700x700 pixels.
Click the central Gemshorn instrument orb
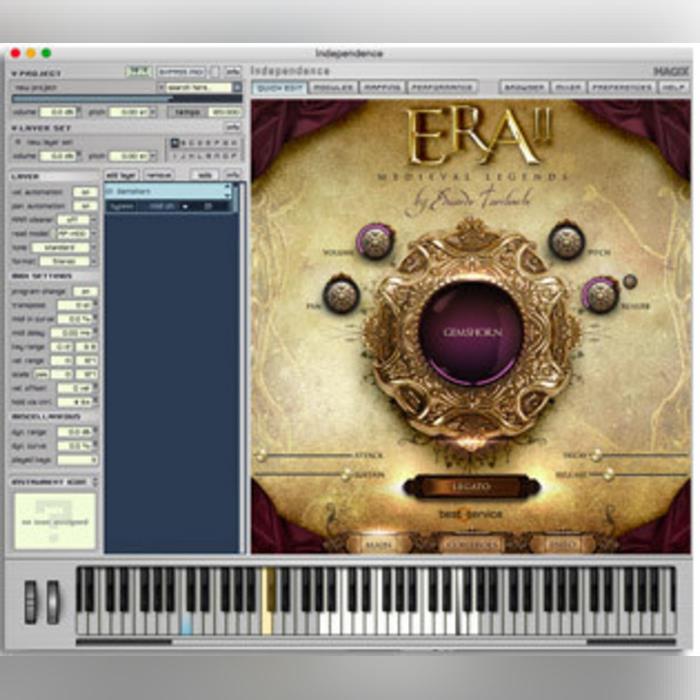470,331
